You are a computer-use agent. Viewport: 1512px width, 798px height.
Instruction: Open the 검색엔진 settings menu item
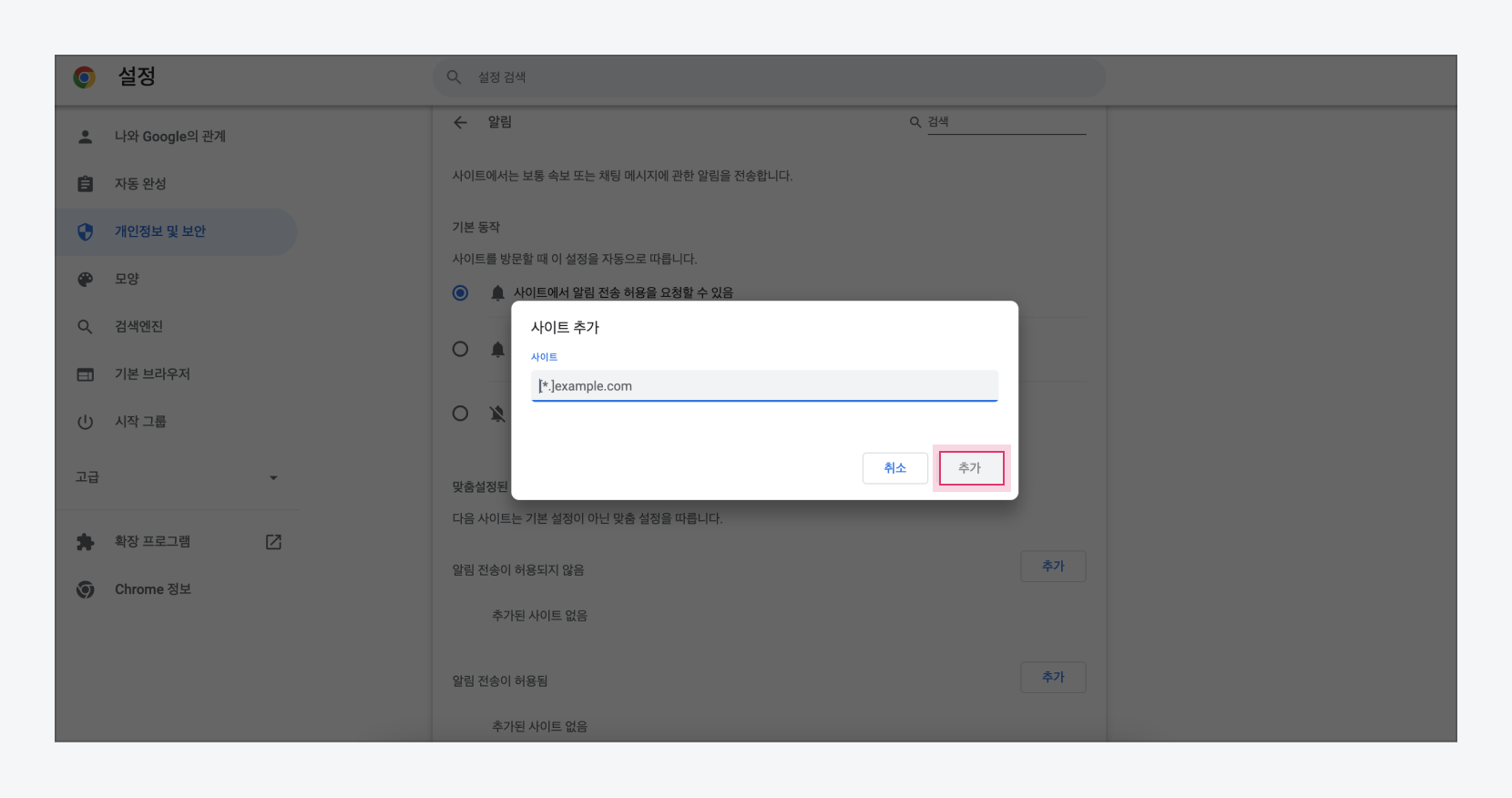tap(138, 326)
